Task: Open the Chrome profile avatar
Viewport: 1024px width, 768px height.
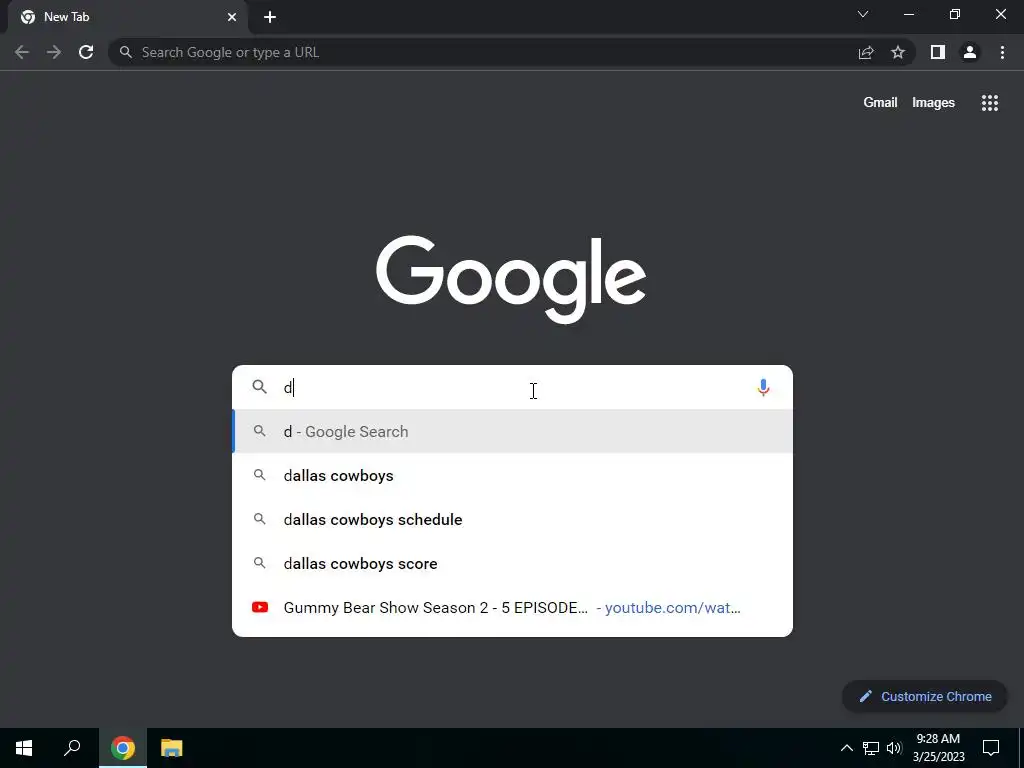Action: [x=970, y=52]
